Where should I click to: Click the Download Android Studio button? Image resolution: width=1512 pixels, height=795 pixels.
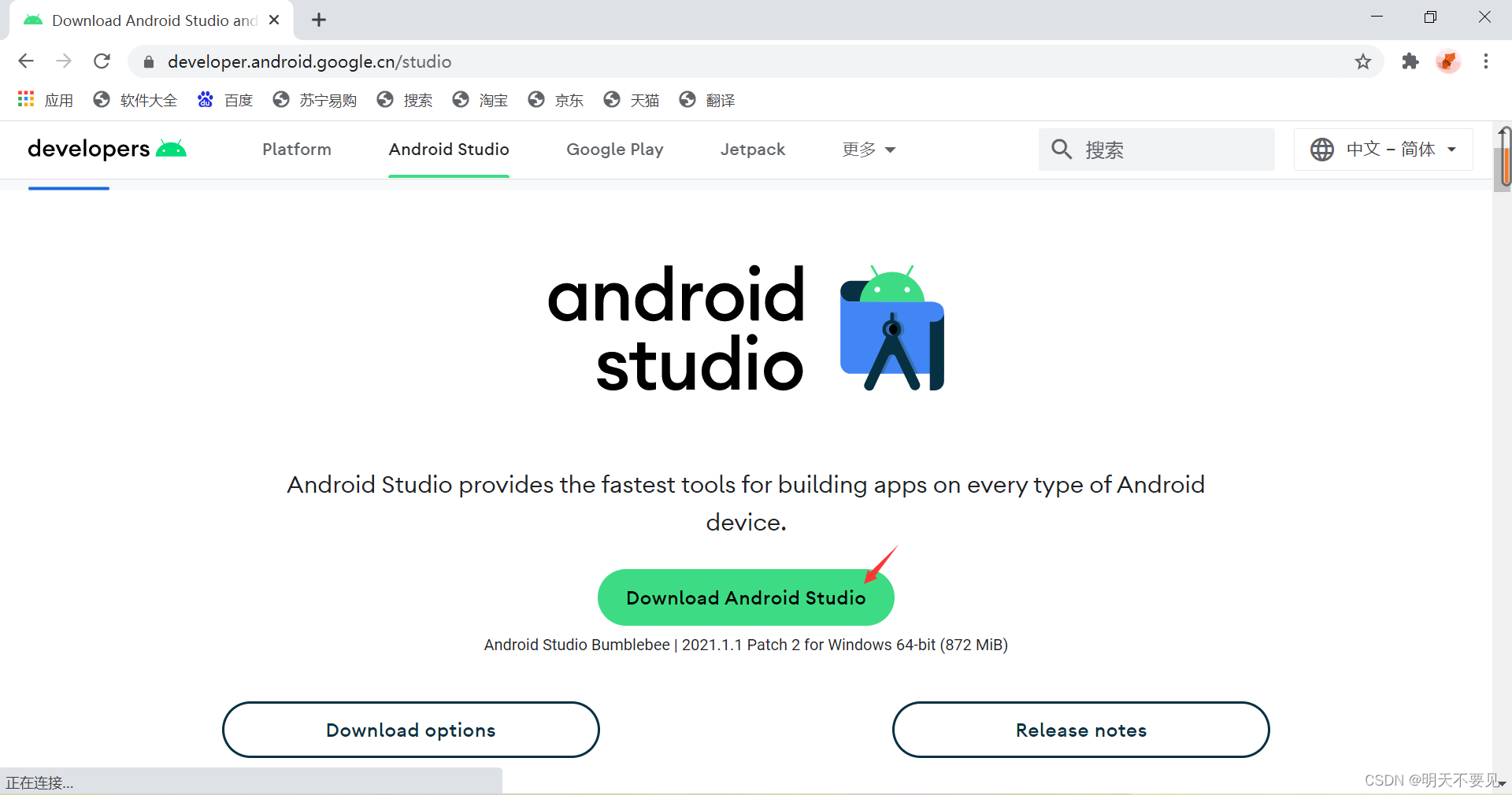[746, 597]
